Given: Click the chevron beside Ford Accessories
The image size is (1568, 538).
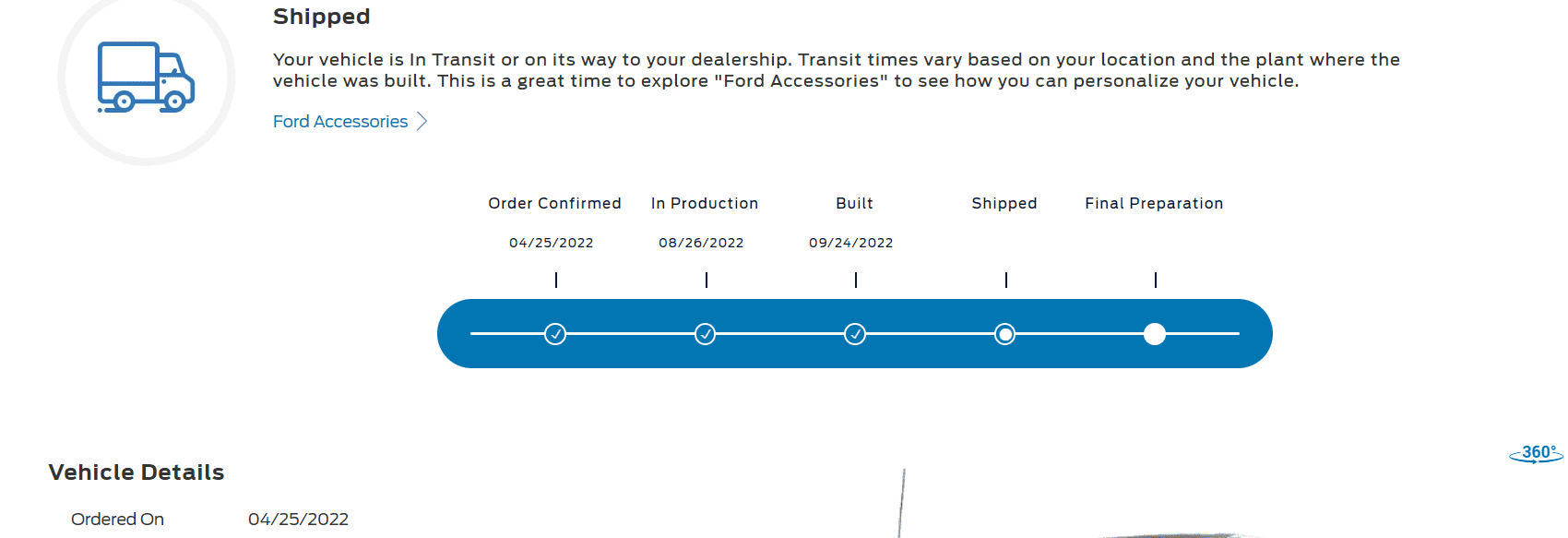Looking at the screenshot, I should point(422,122).
